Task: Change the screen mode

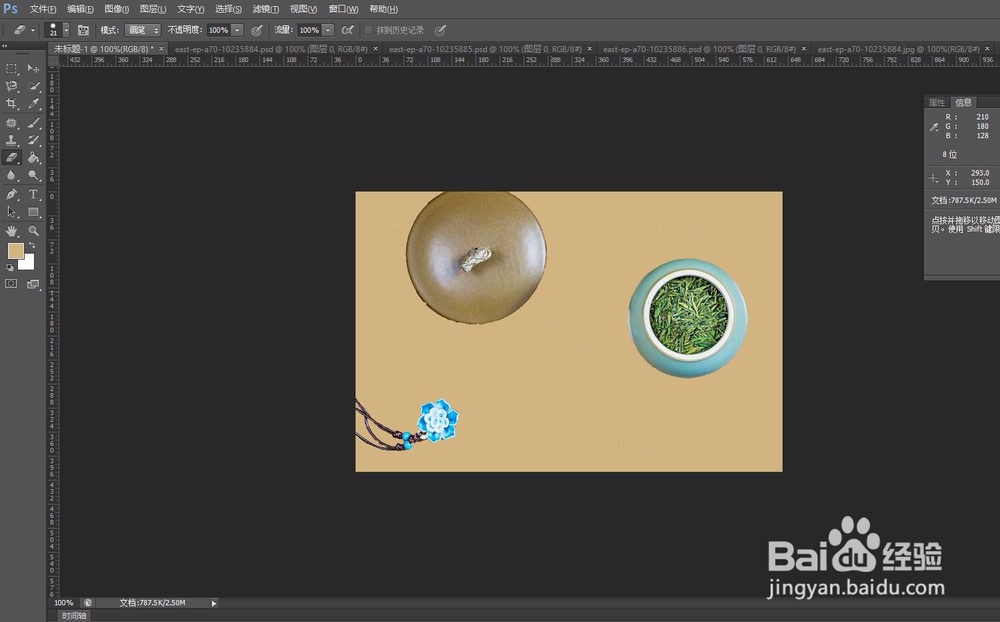Action: pyautogui.click(x=33, y=284)
